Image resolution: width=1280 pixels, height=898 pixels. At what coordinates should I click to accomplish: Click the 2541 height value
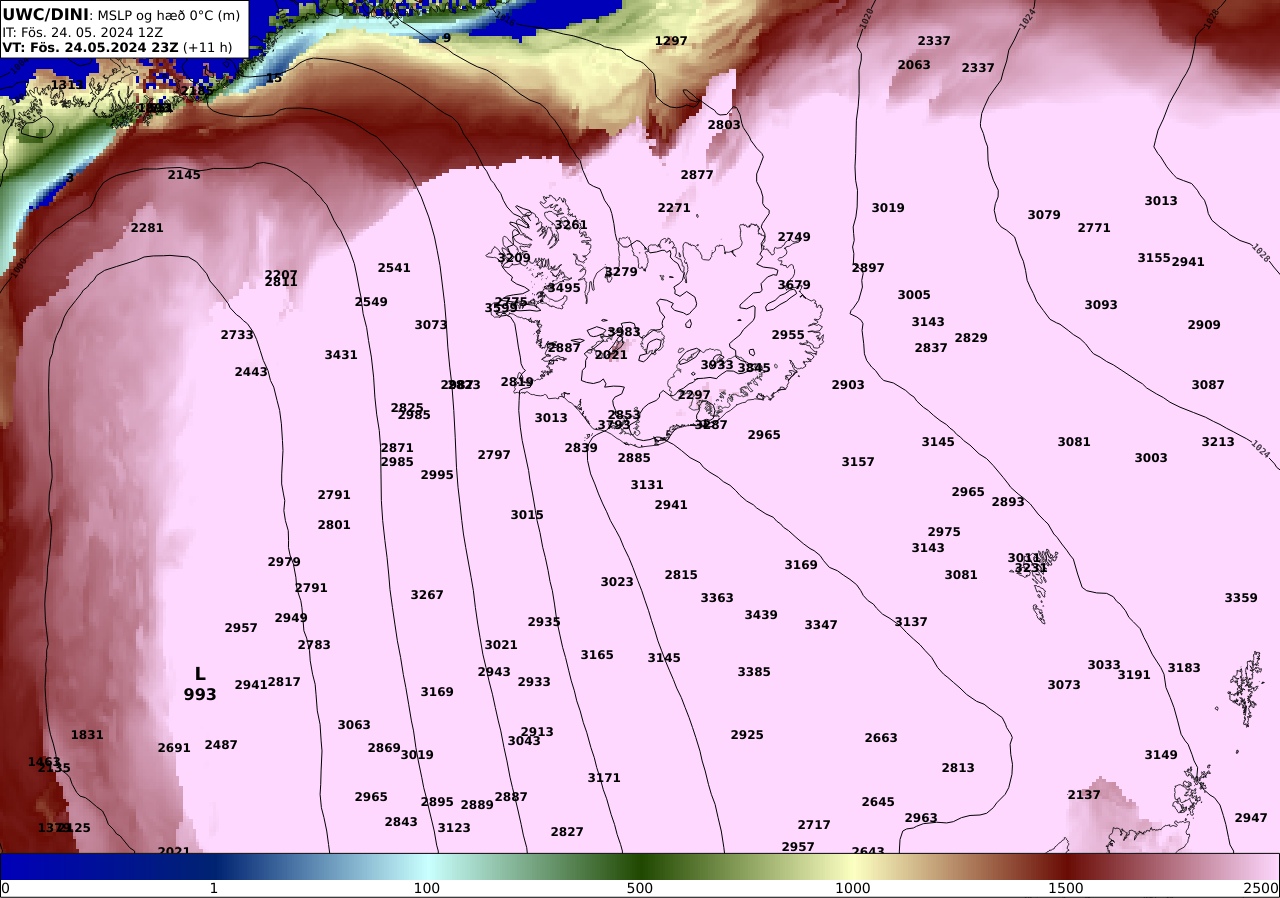point(394,268)
